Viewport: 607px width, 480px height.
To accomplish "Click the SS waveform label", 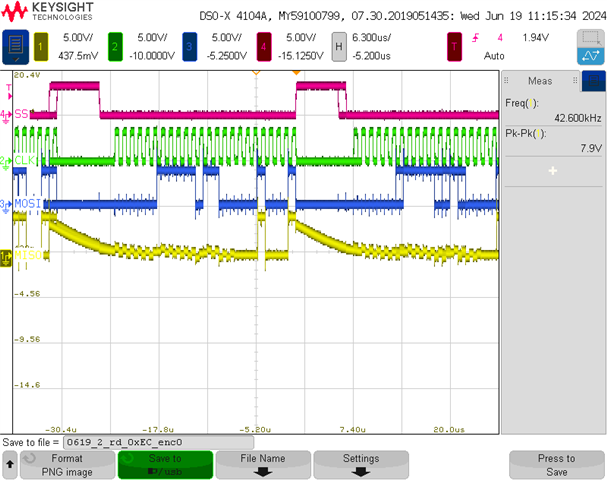I will tap(21, 114).
